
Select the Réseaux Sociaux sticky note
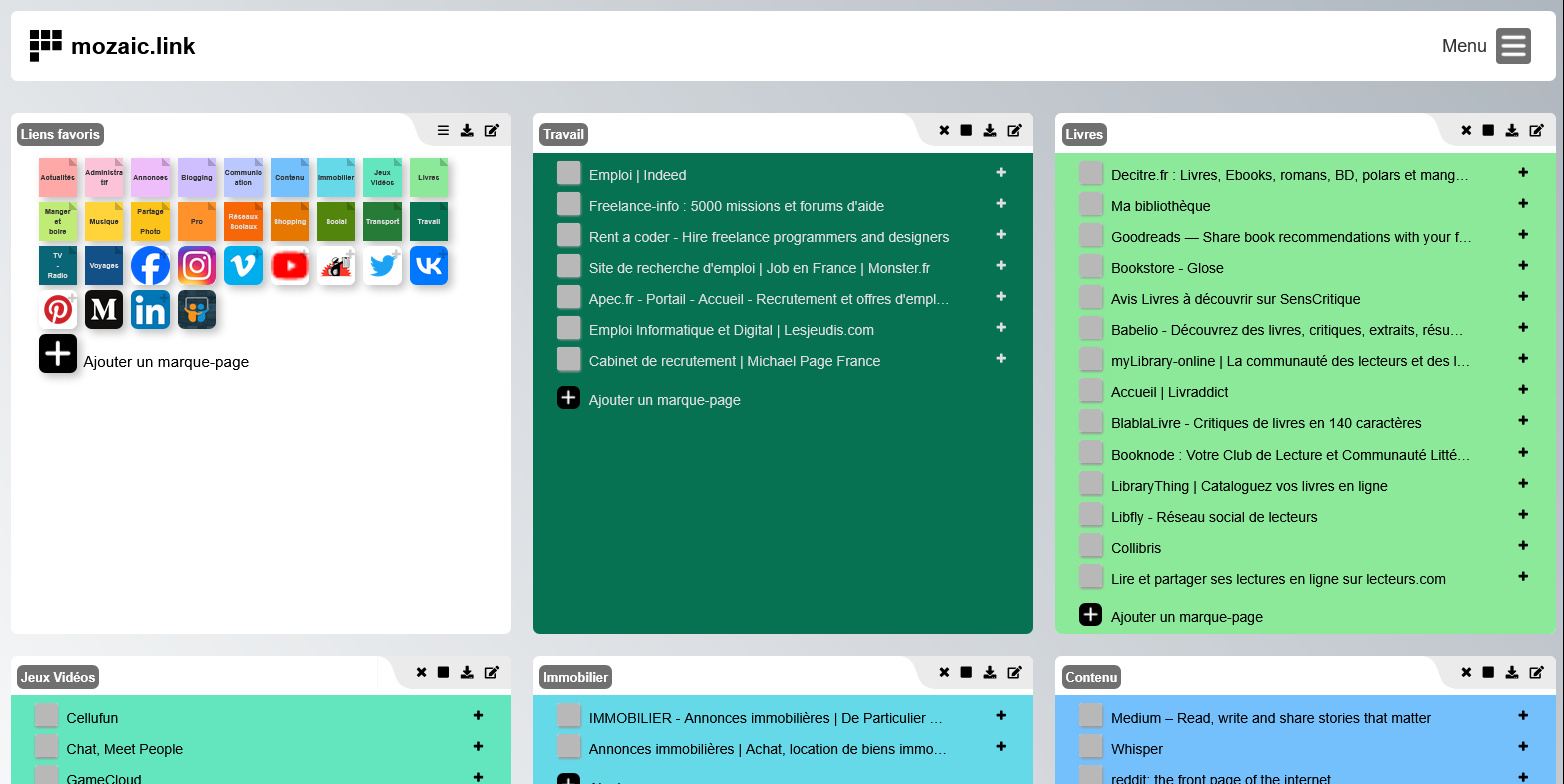pyautogui.click(x=243, y=221)
